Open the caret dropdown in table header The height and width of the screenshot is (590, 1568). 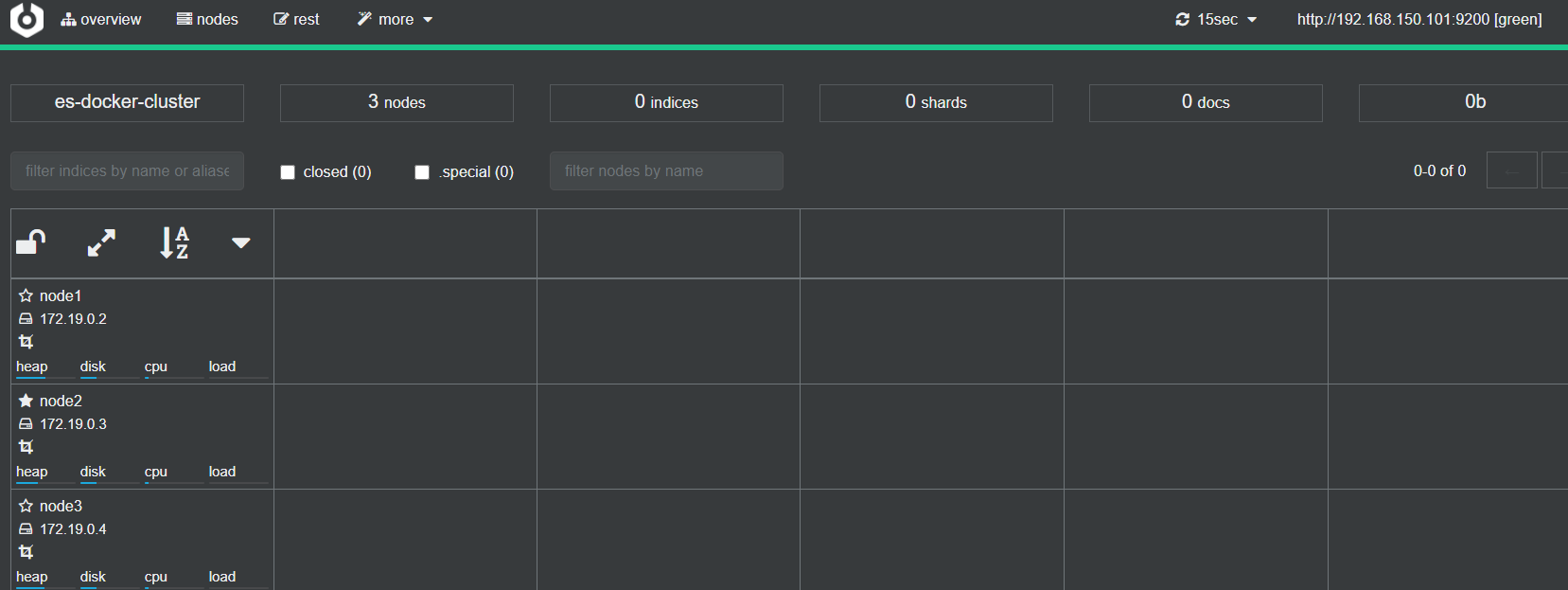click(x=241, y=243)
